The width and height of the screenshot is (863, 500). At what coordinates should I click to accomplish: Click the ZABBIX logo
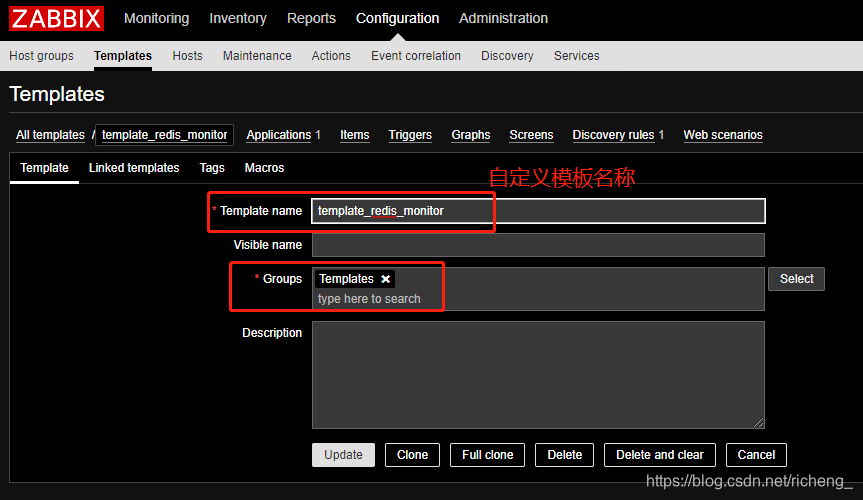pos(56,18)
